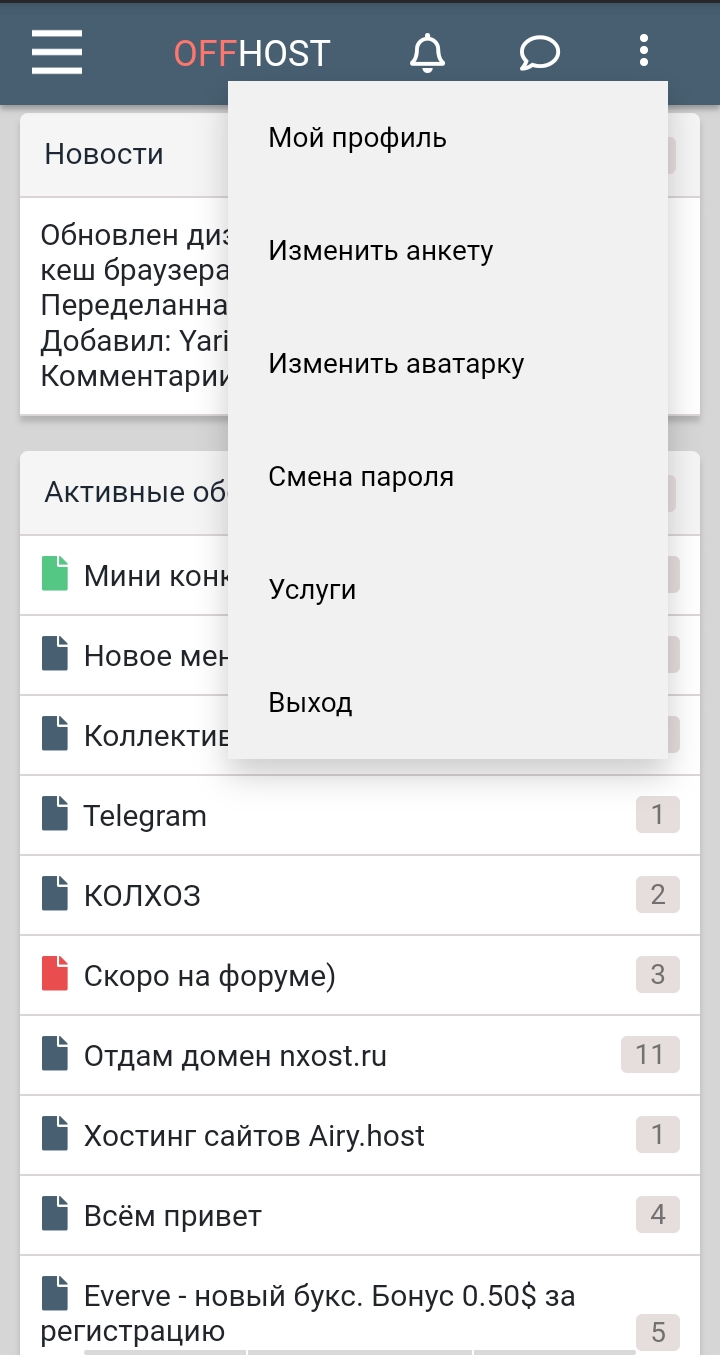Open the "Всём привет" topic
This screenshot has width=720, height=1355.
(172, 1216)
